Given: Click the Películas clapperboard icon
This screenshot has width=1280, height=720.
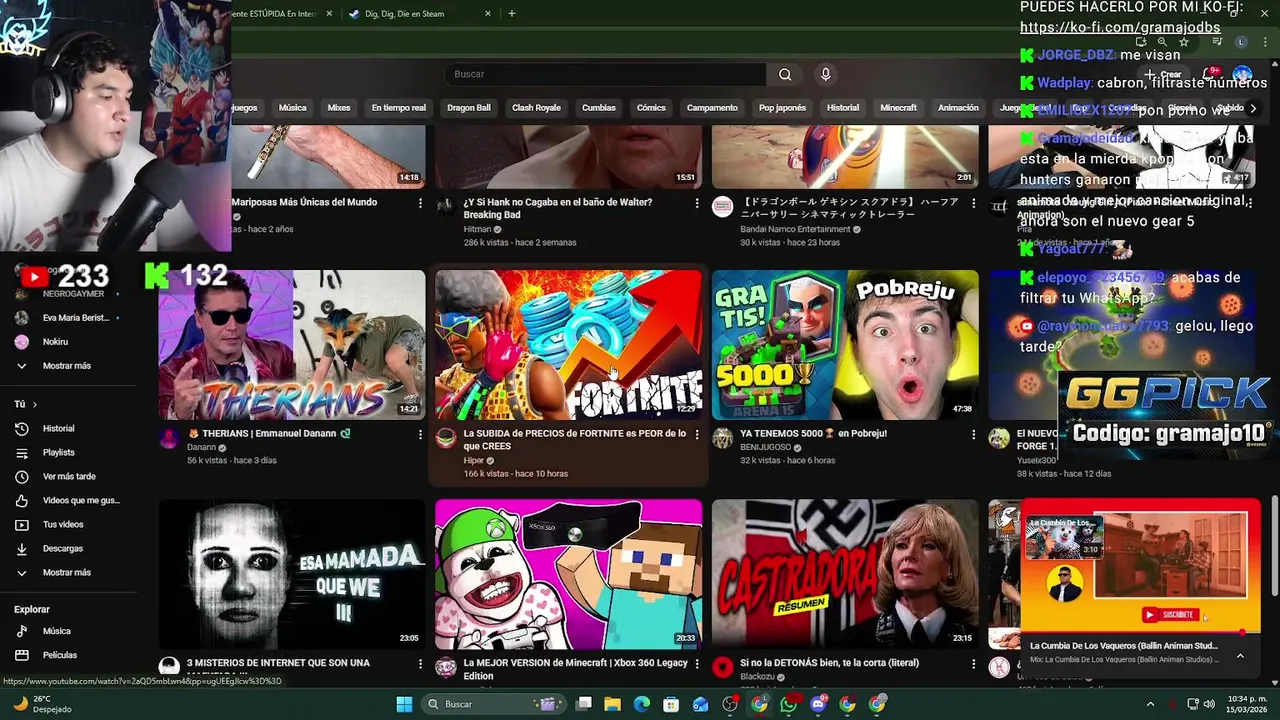Looking at the screenshot, I should click(x=22, y=655).
